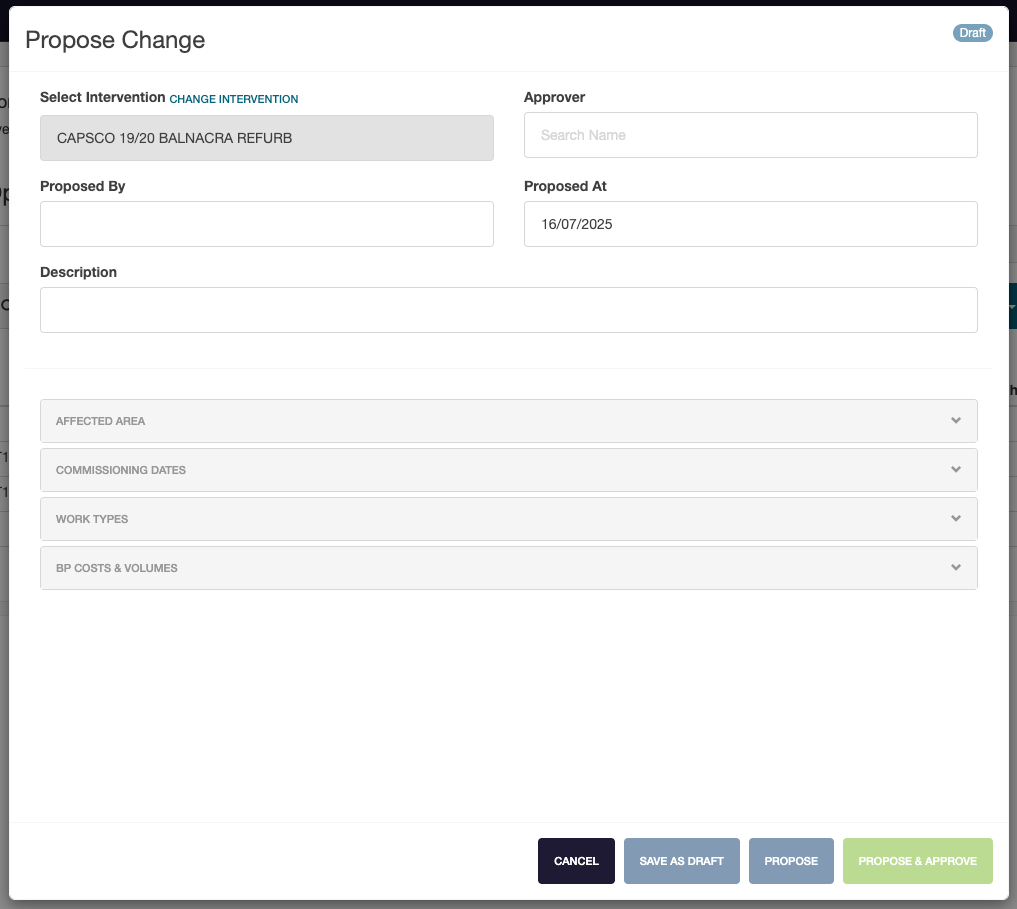1017x909 pixels.
Task: Click inside the Description text box
Action: (508, 310)
